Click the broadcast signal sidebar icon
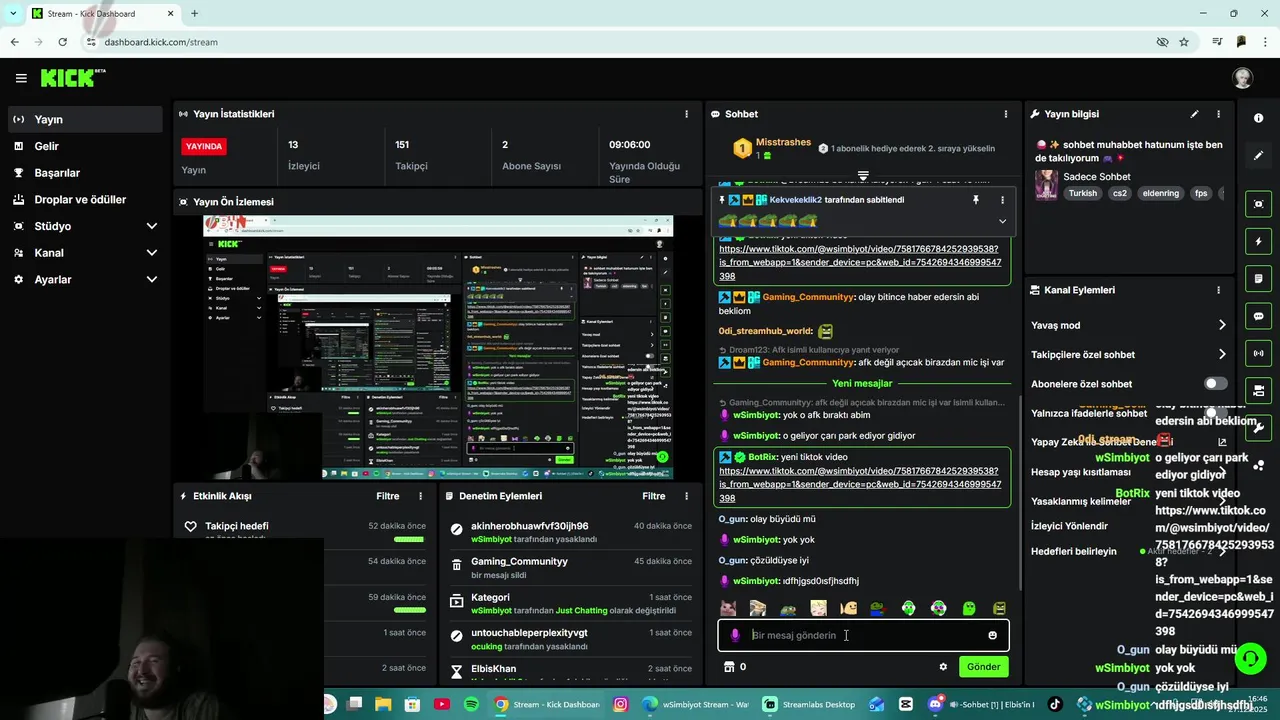 click(1258, 353)
